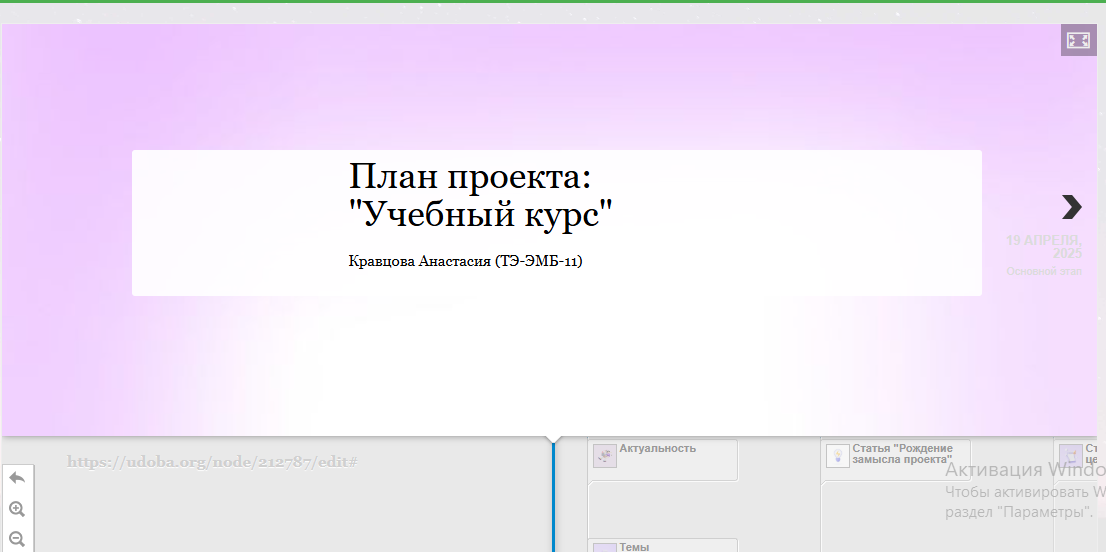Click the title План проекта: "Учебный курс"
Screen dimensions: 1106x552
[x=481, y=195]
